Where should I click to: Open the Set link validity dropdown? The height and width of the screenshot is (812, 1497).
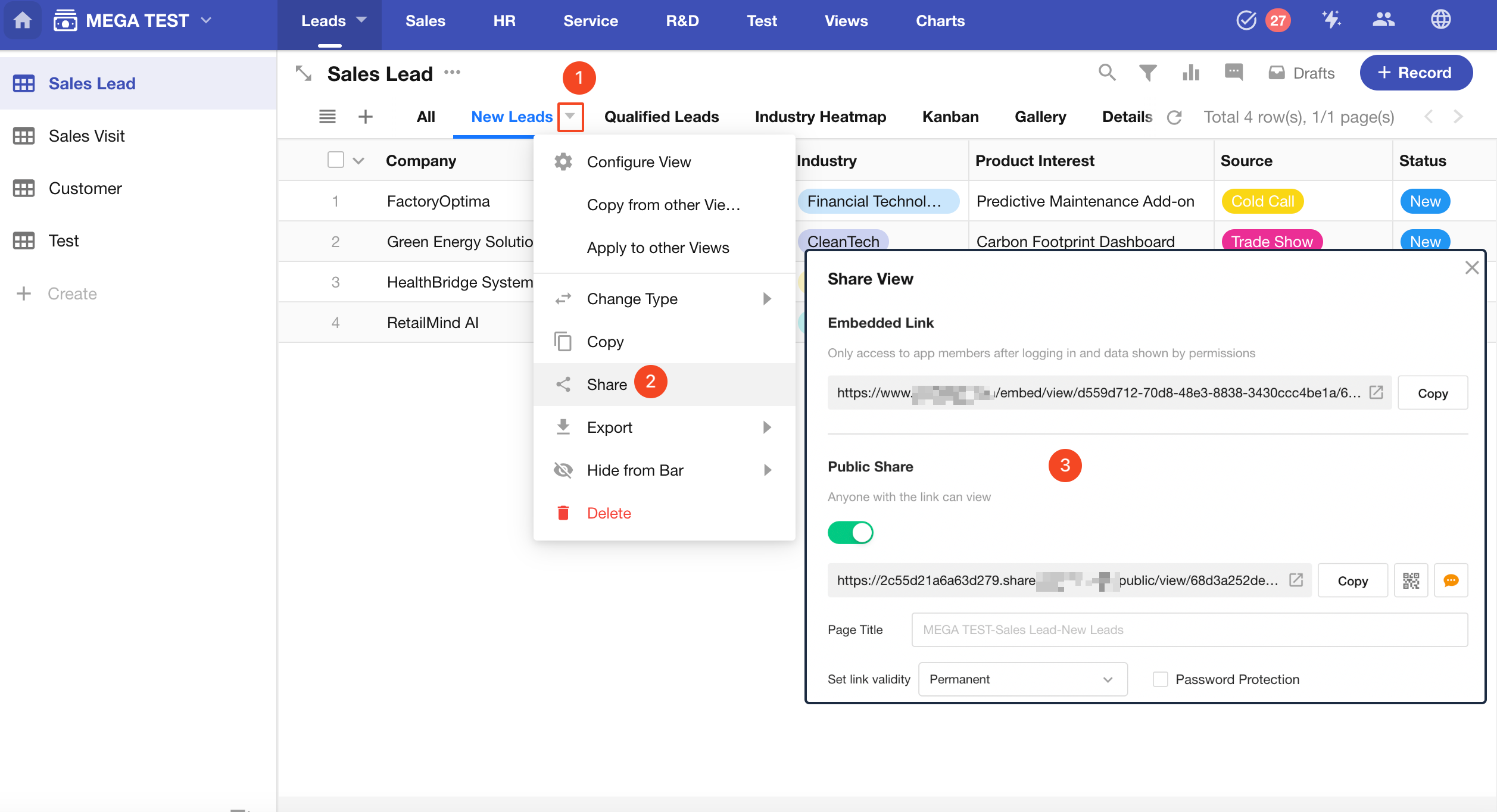click(1022, 679)
